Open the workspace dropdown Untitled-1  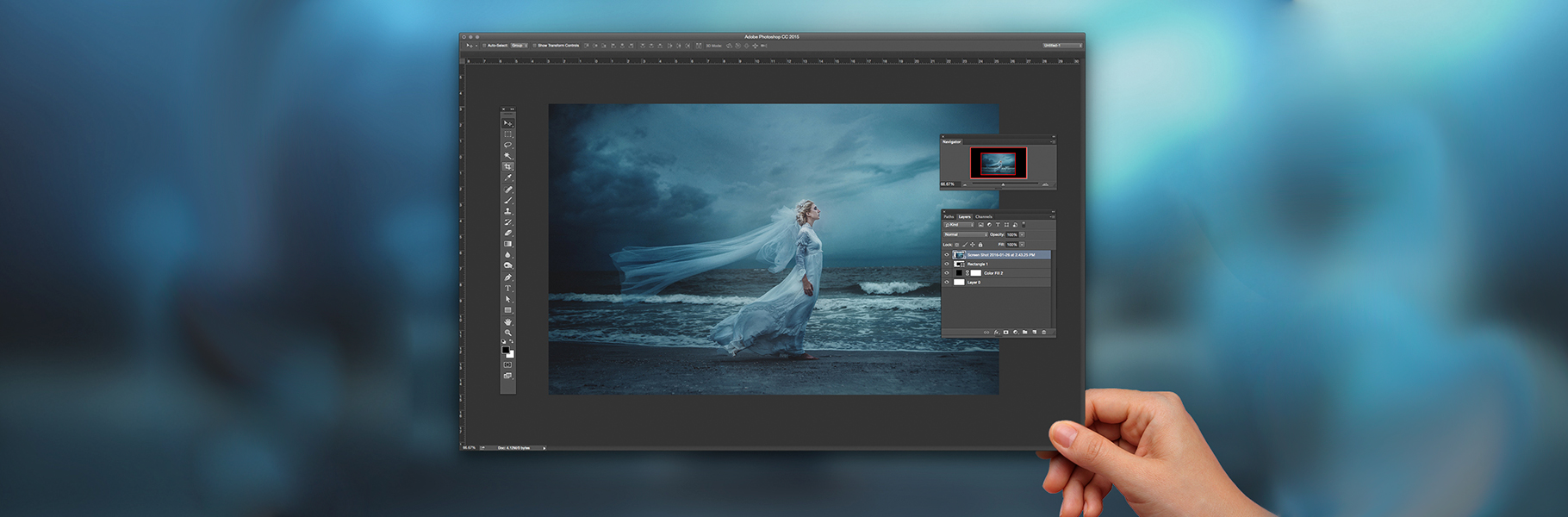coord(1061,45)
